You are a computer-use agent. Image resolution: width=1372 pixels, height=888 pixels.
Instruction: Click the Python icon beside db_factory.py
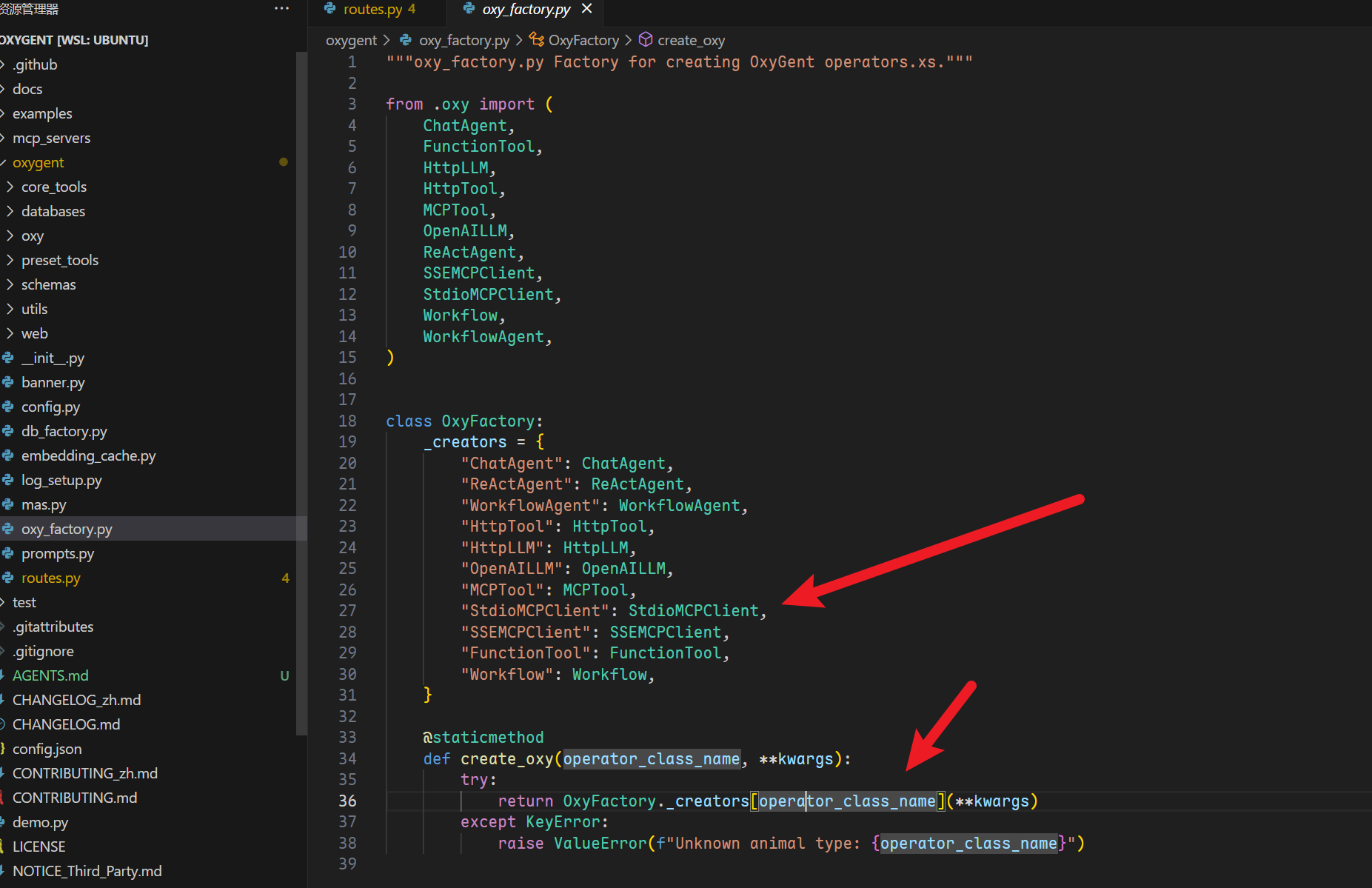(8, 431)
